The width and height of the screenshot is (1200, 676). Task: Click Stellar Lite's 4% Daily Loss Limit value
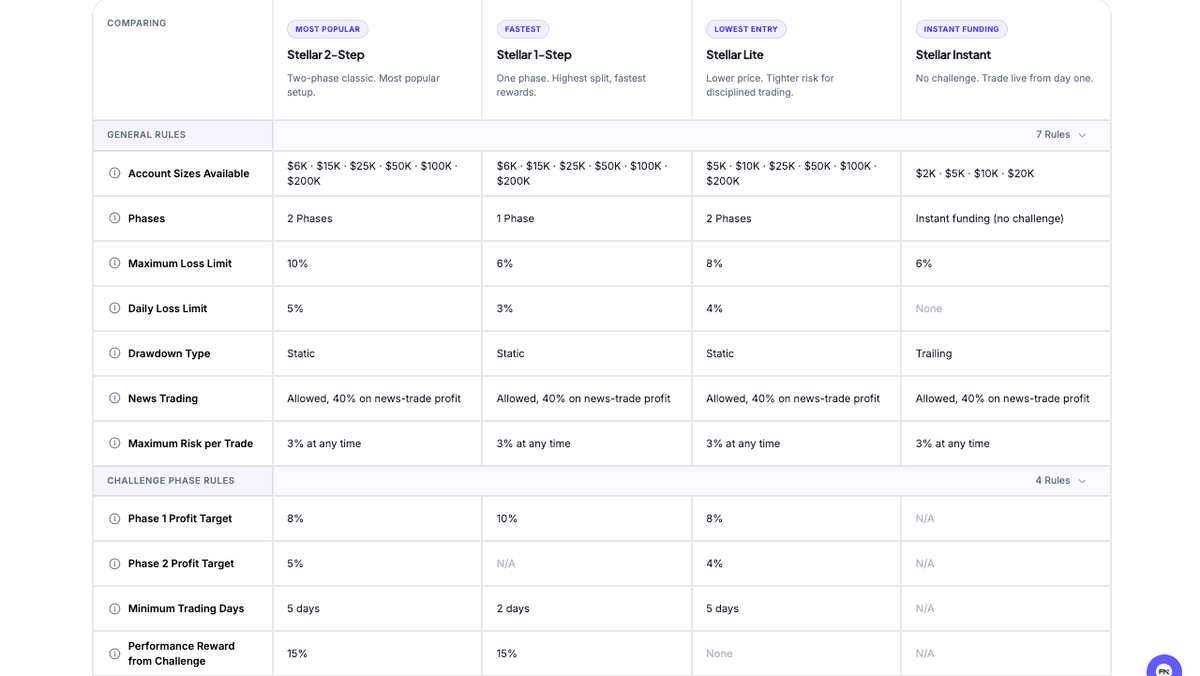pos(714,308)
